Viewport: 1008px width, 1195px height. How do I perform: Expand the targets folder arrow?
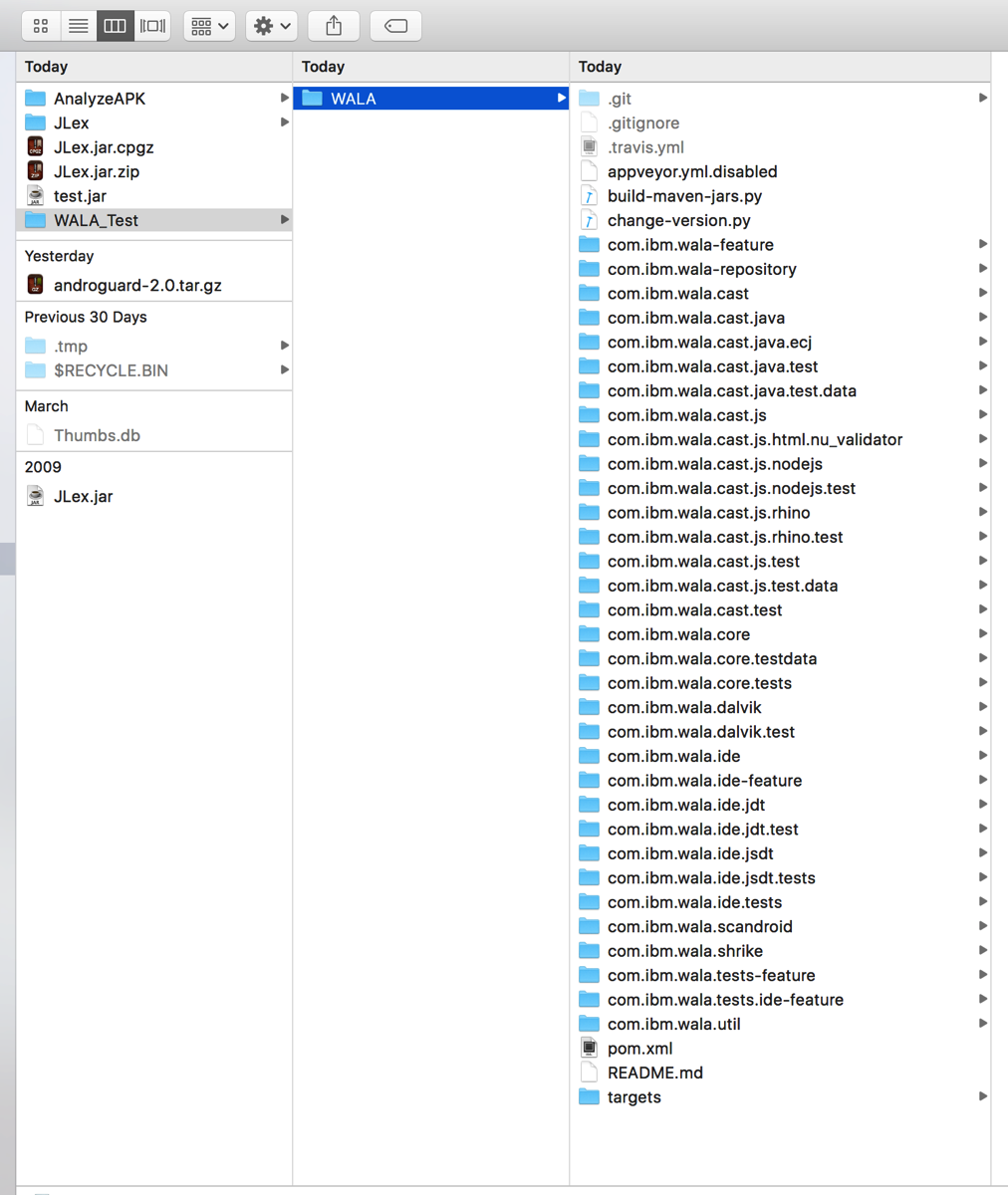click(983, 1096)
